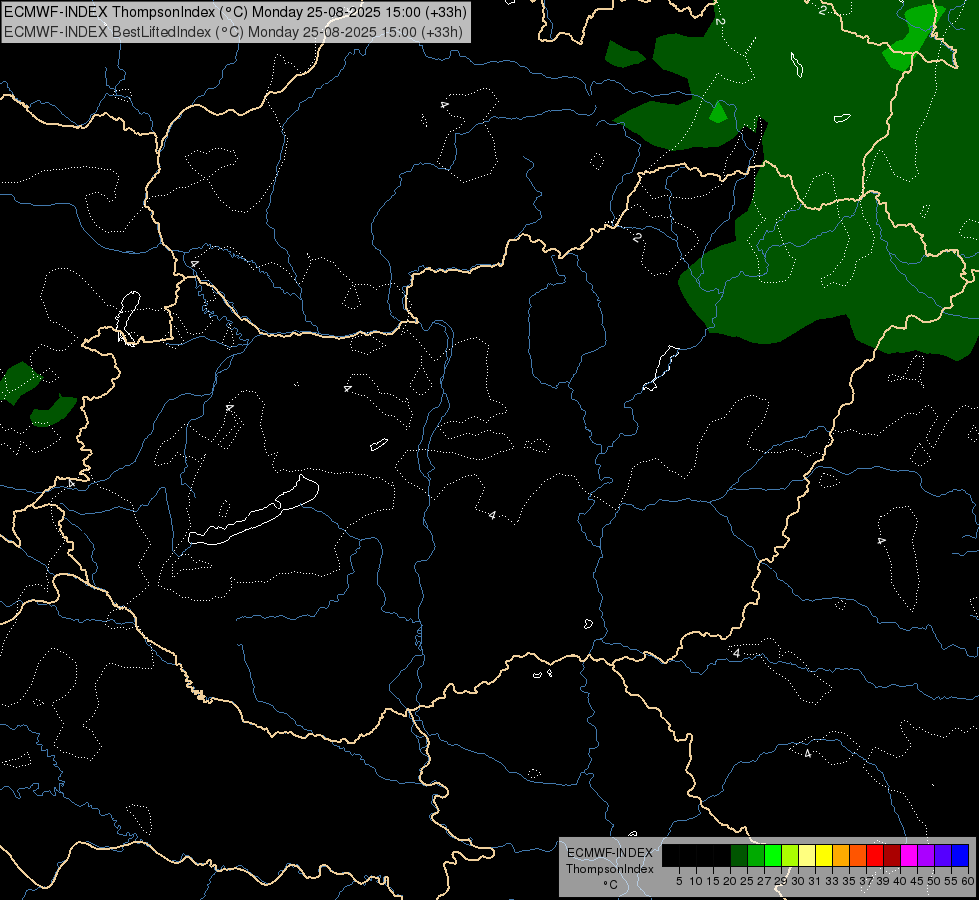Click the legend tick value 30
979x900 pixels.
click(x=798, y=881)
